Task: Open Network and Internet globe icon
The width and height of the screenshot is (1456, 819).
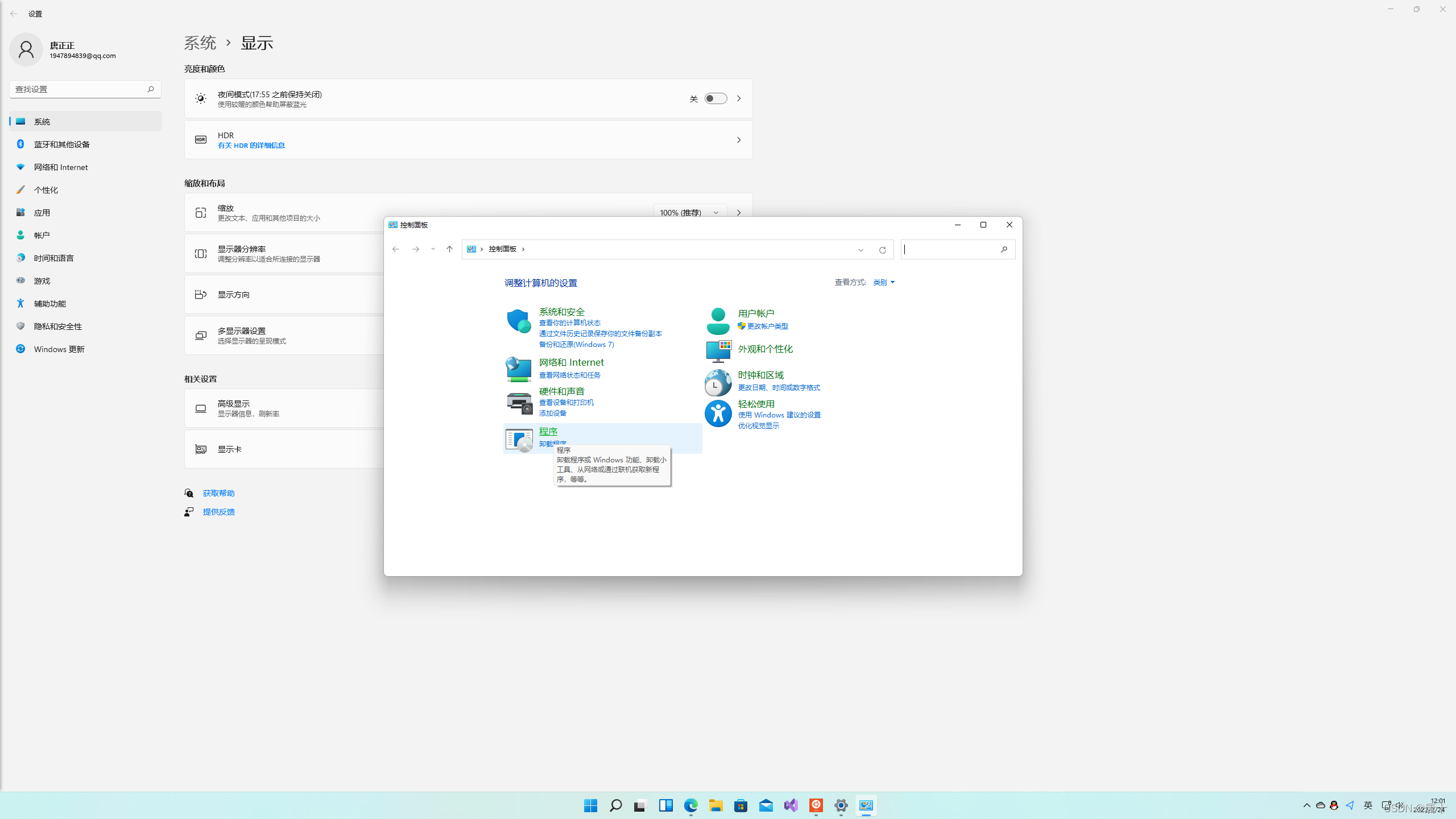Action: coord(519,369)
